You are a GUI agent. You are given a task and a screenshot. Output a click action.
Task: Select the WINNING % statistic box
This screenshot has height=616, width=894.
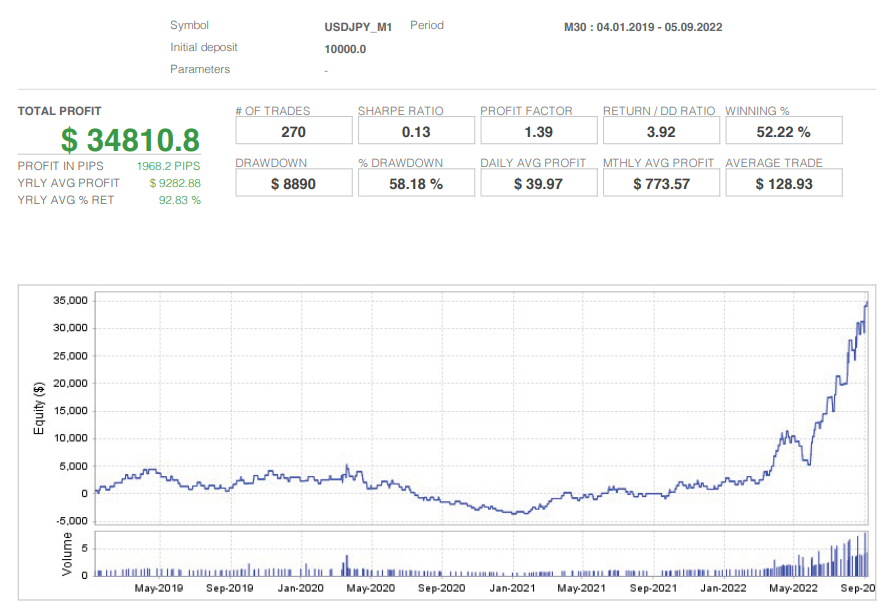point(784,130)
